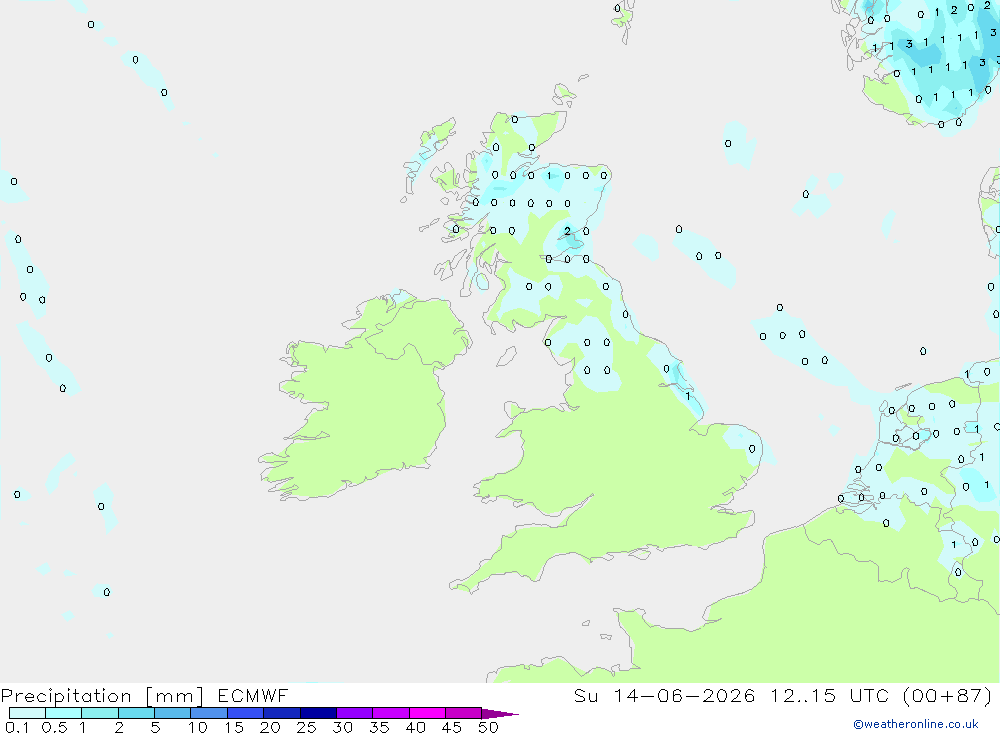The image size is (1000, 733).
Task: Click the legend scale label "0.1"
Action: tap(17, 727)
